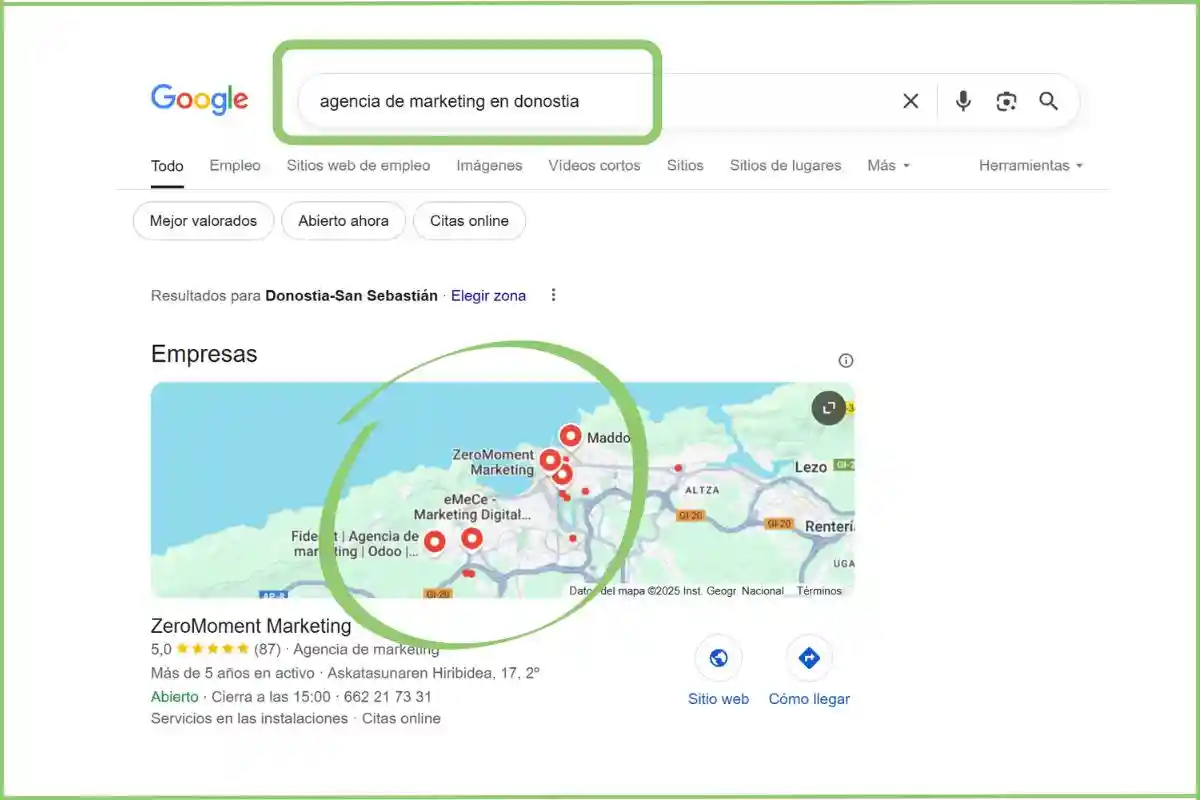Select the Cómo llegar directions icon

click(x=809, y=657)
